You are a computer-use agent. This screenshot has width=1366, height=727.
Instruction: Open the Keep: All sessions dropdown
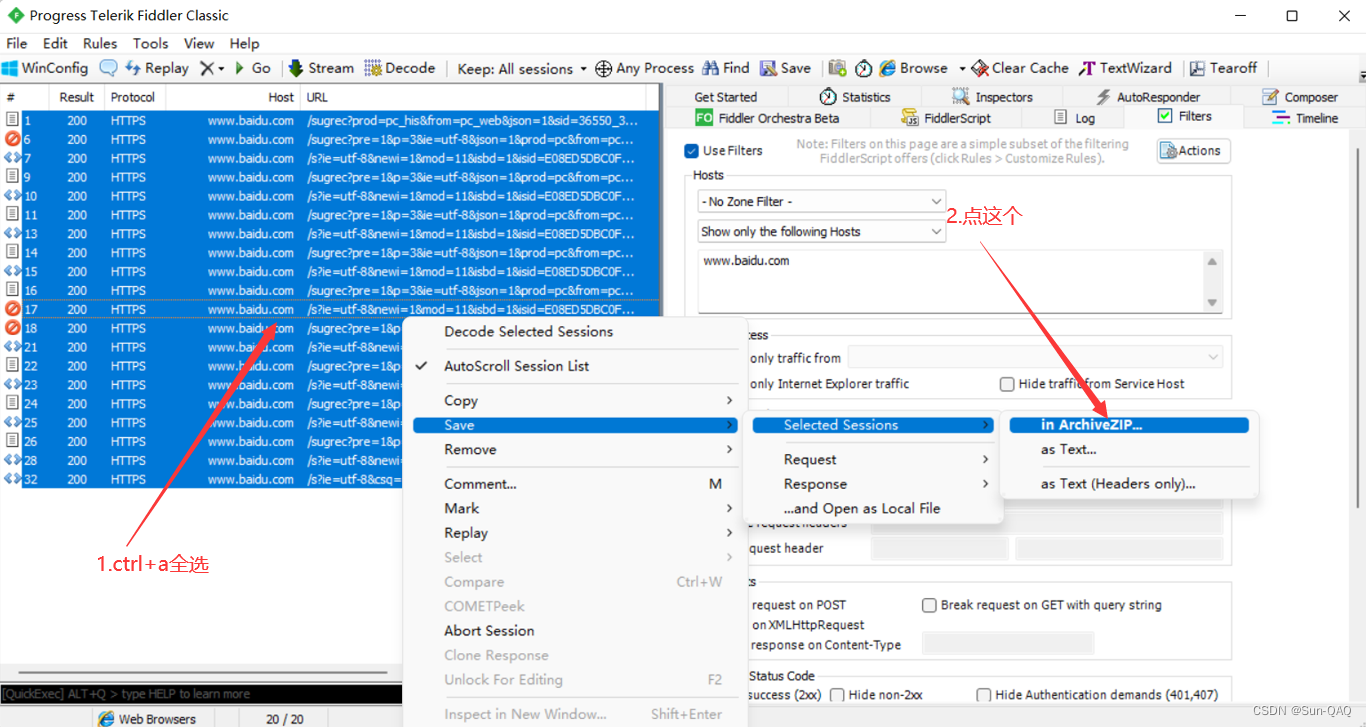click(522, 68)
